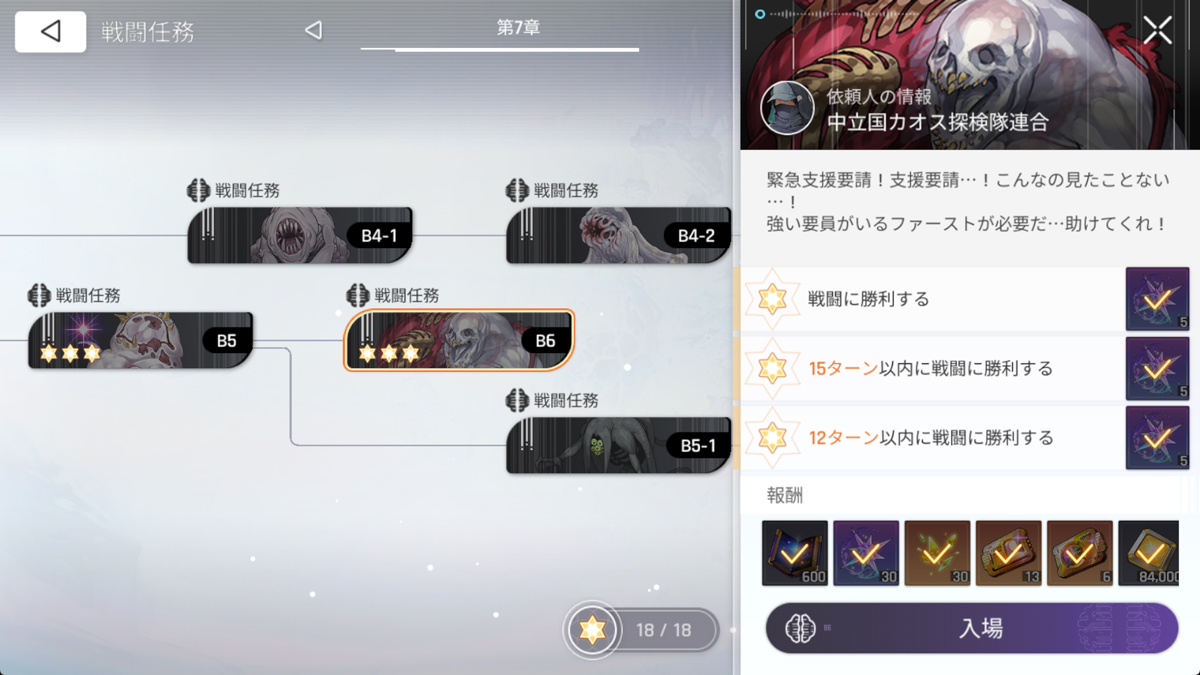Click star icon for 12ターン objective
The width and height of the screenshot is (1200, 675).
point(772,437)
